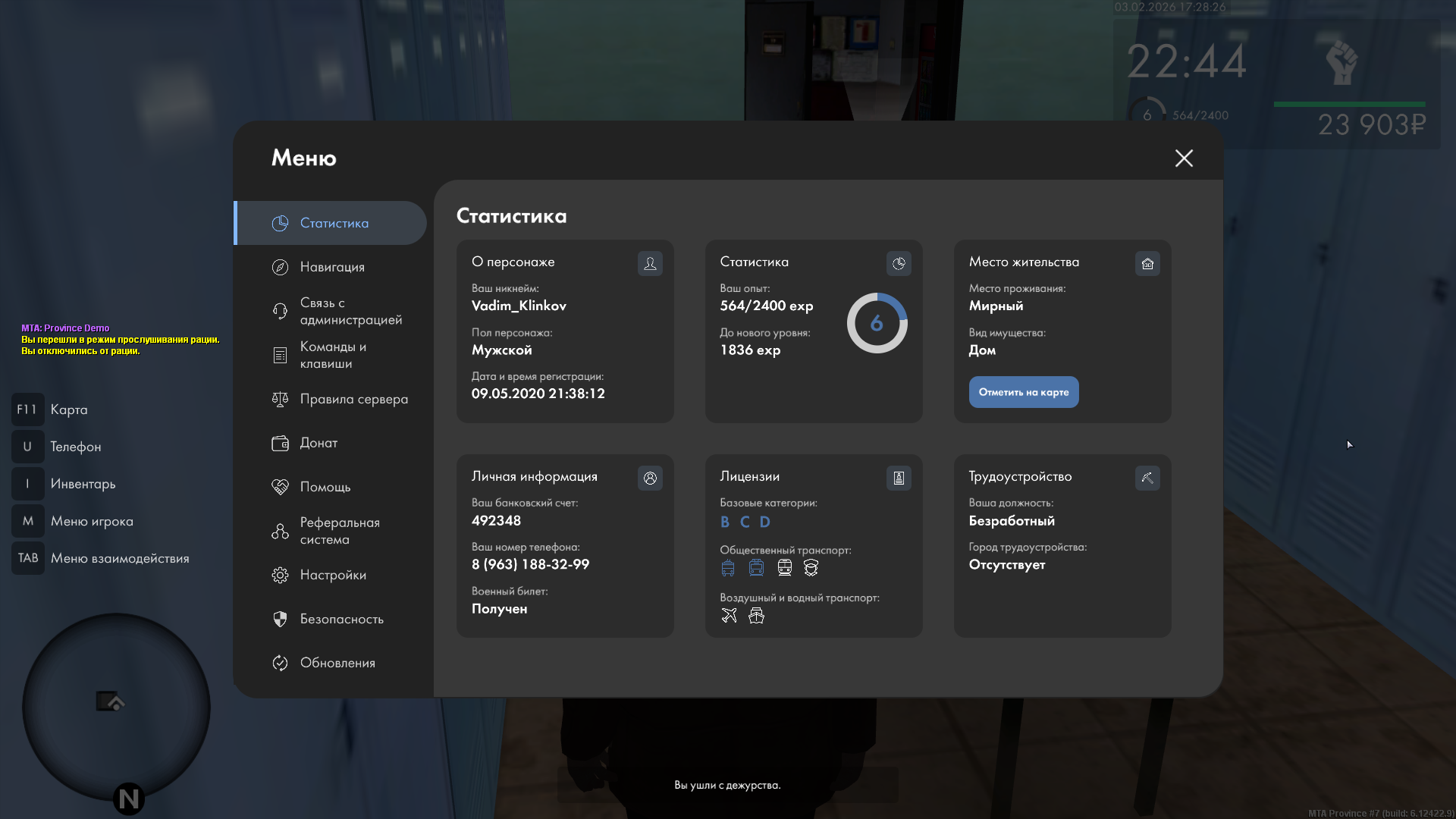
Task: Open the Донат section
Action: (318, 443)
